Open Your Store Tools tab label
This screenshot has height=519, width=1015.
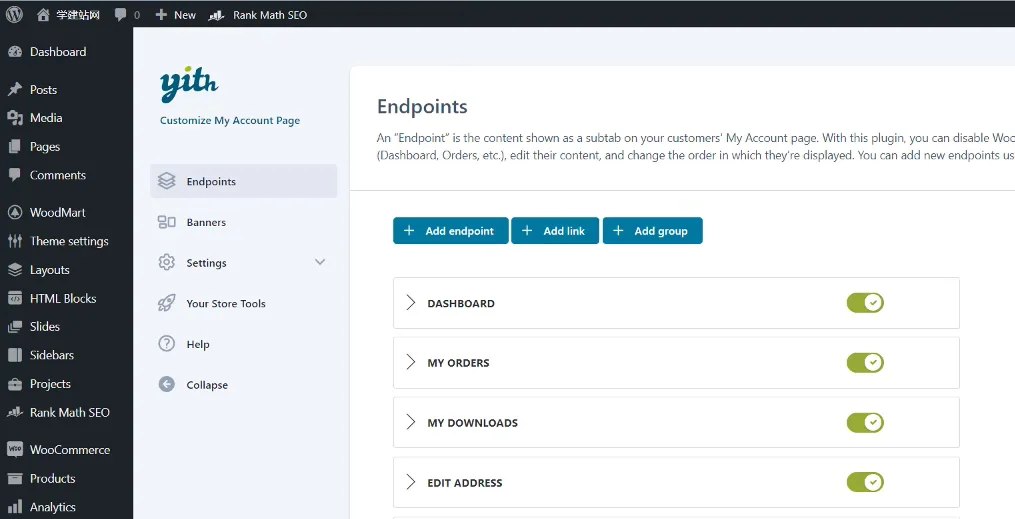[226, 304]
